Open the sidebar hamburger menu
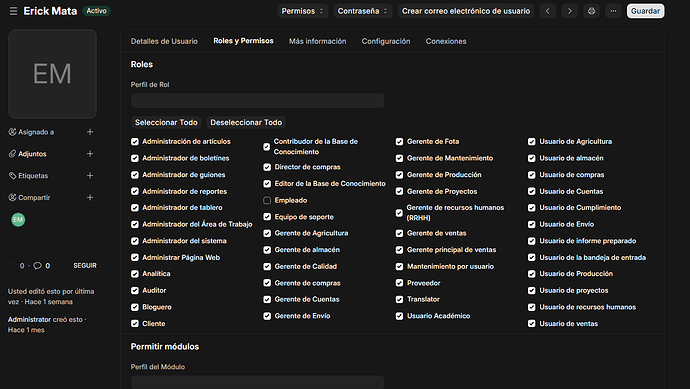Viewport: 690px width, 389px height. tap(13, 11)
